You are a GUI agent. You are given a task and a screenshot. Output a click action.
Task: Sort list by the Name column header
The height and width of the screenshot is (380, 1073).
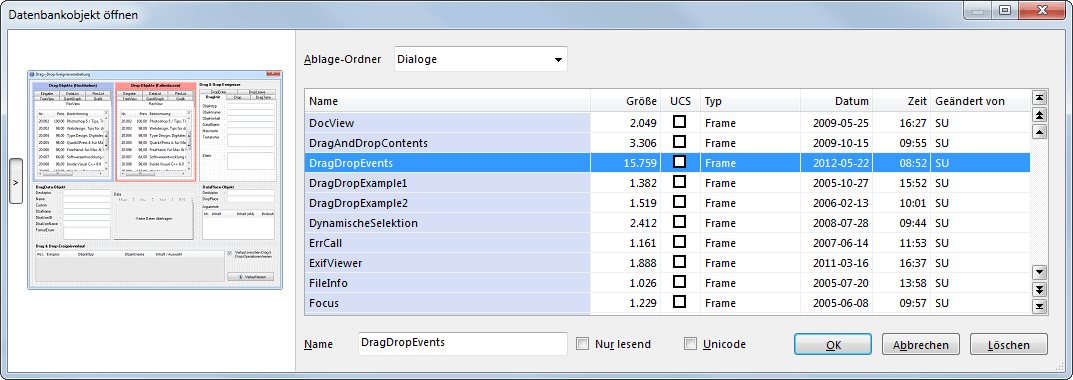(x=448, y=101)
